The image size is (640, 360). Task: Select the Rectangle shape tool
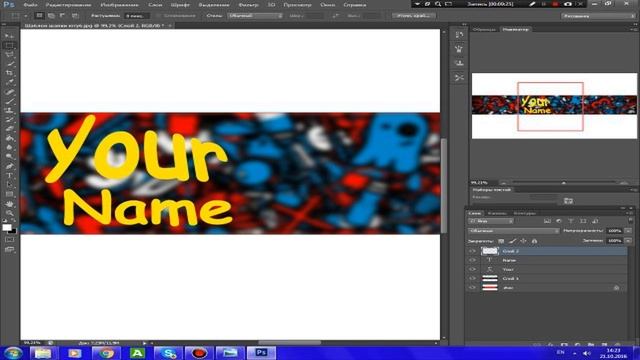pos(9,194)
